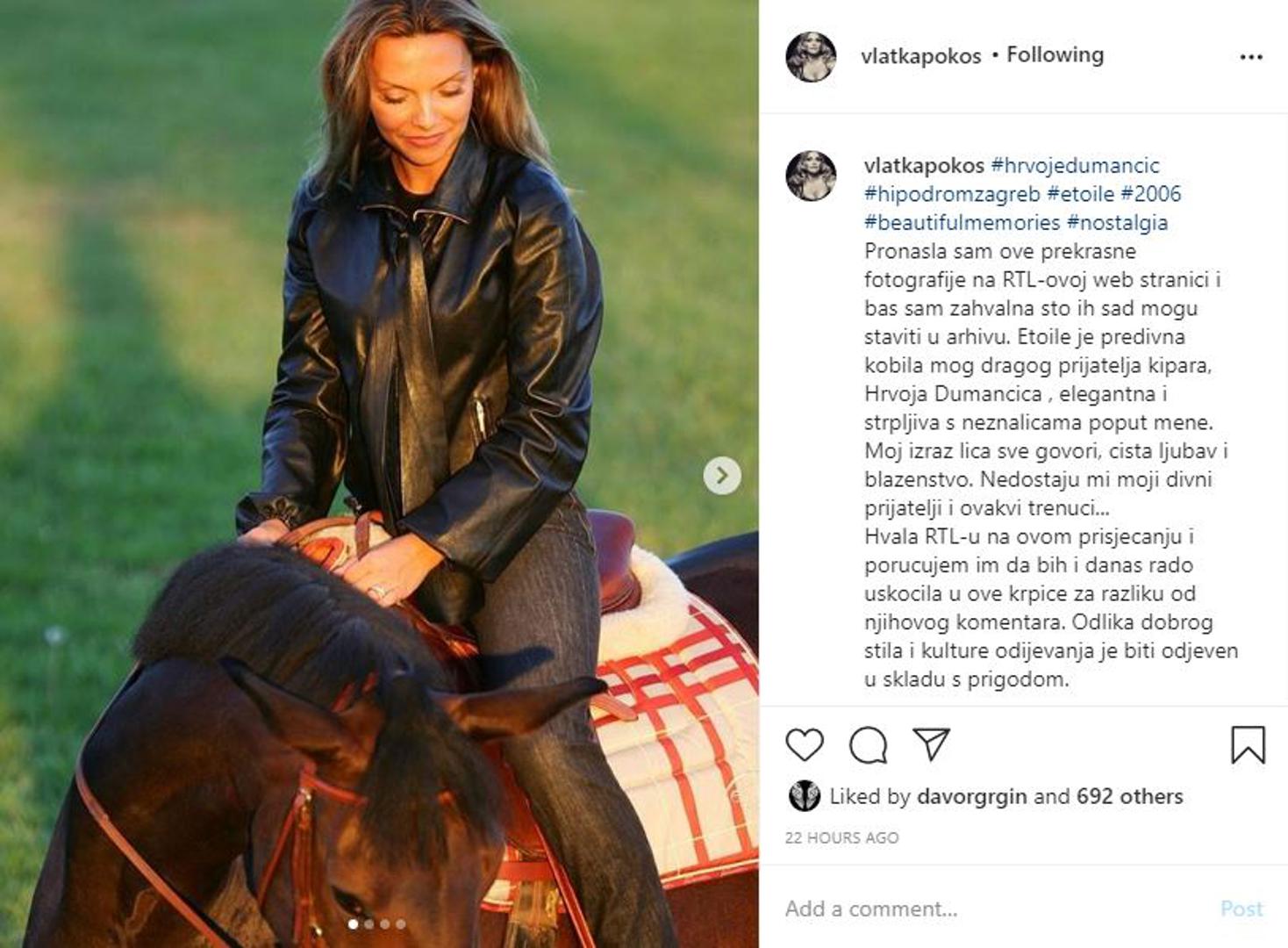Toggle the Following status button
Viewport: 1288px width, 948px height.
pos(1055,54)
